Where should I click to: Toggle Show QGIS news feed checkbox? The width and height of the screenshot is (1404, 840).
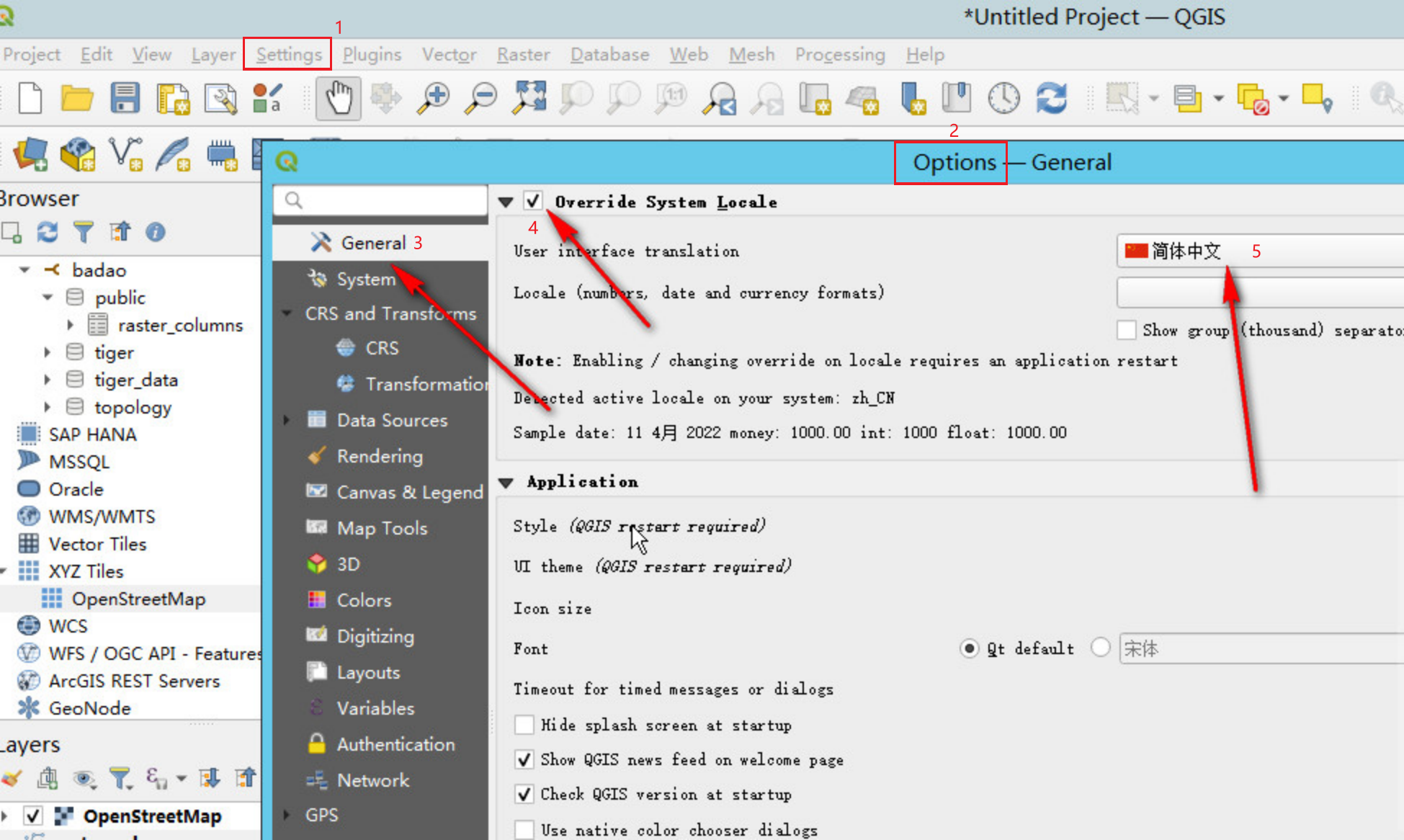coord(524,759)
